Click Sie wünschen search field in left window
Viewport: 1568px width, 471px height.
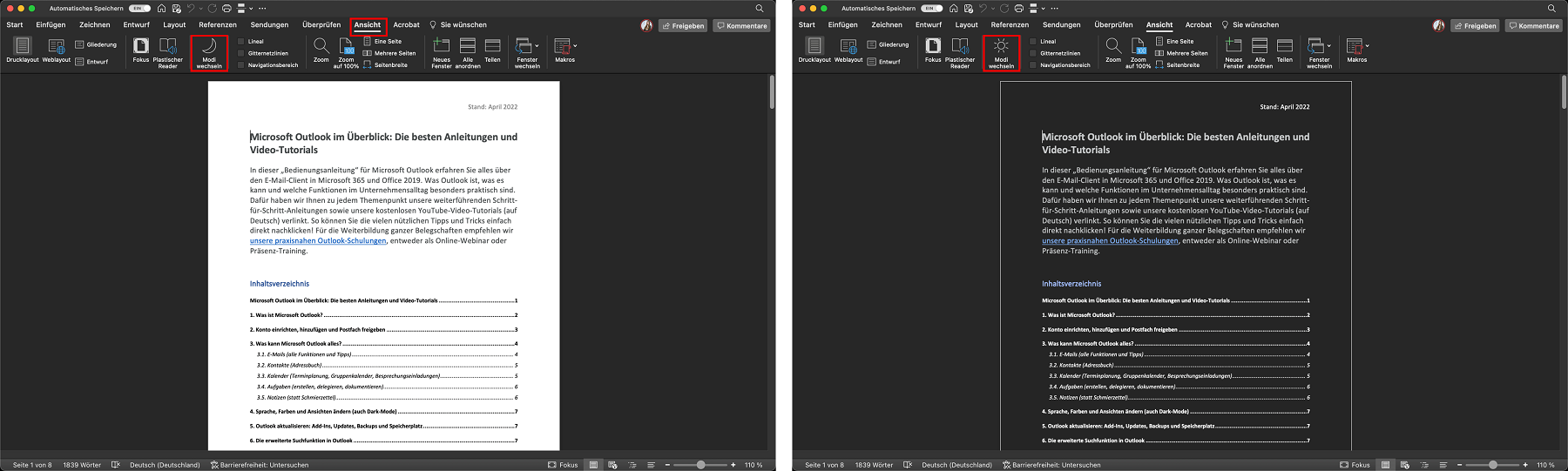click(x=458, y=25)
